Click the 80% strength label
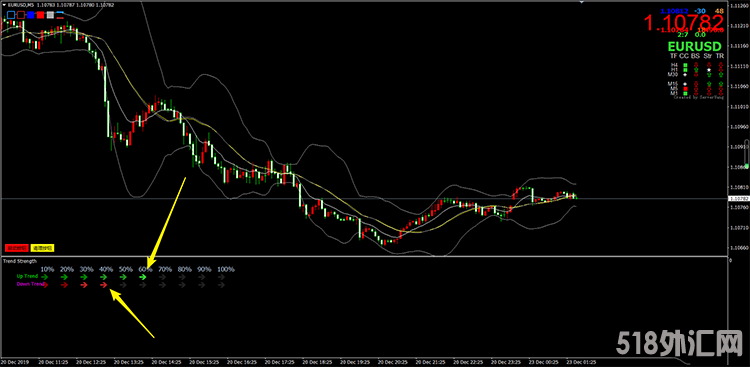This screenshot has height=367, width=750. click(185, 269)
